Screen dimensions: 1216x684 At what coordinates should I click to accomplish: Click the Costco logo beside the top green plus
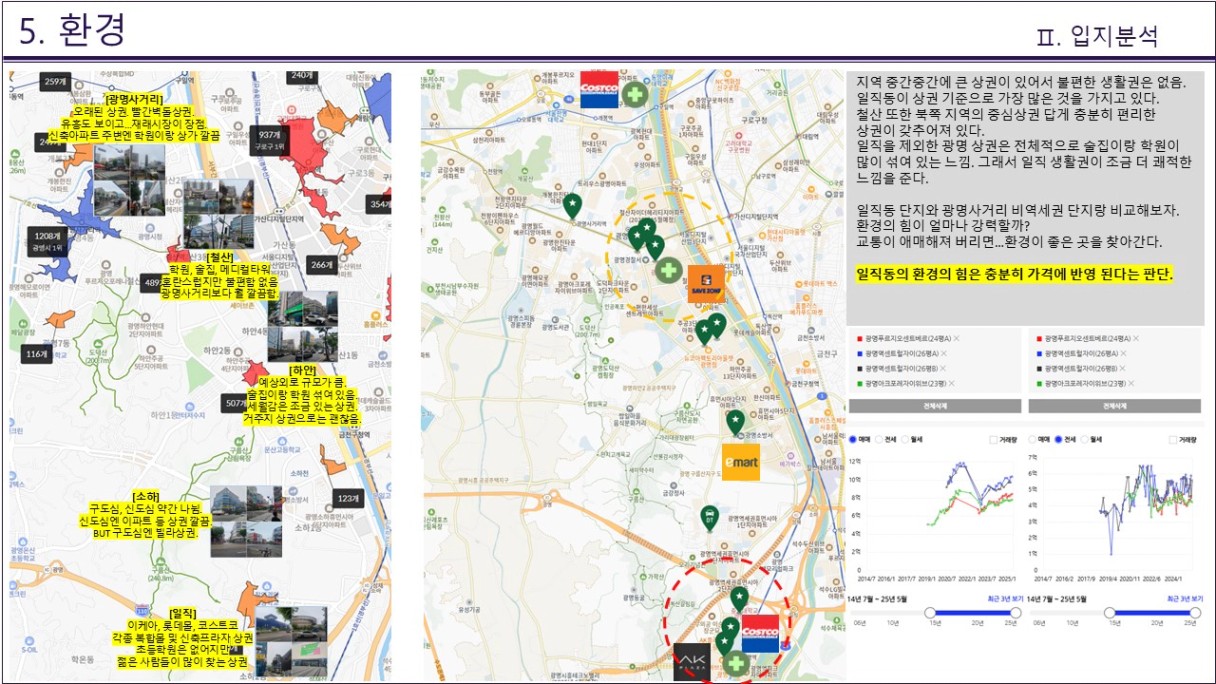[x=600, y=90]
